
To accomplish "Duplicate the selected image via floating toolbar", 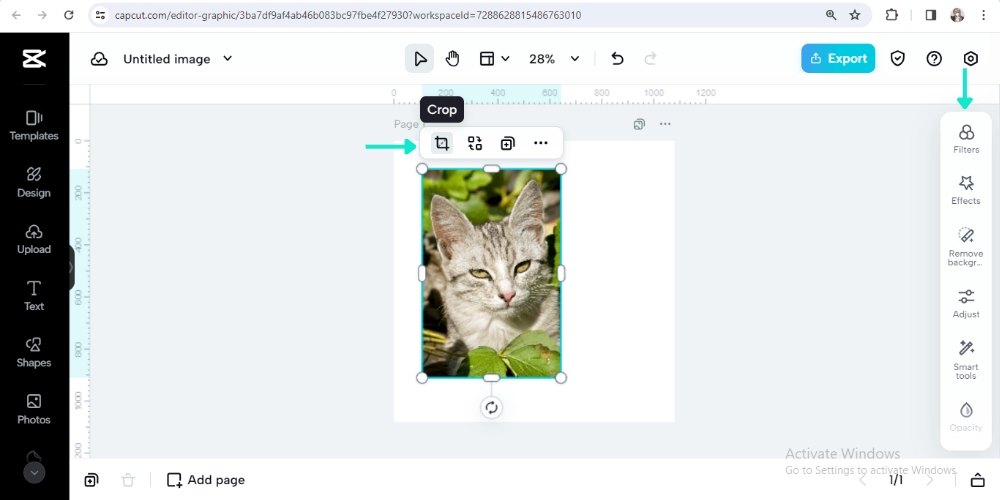I will [507, 143].
